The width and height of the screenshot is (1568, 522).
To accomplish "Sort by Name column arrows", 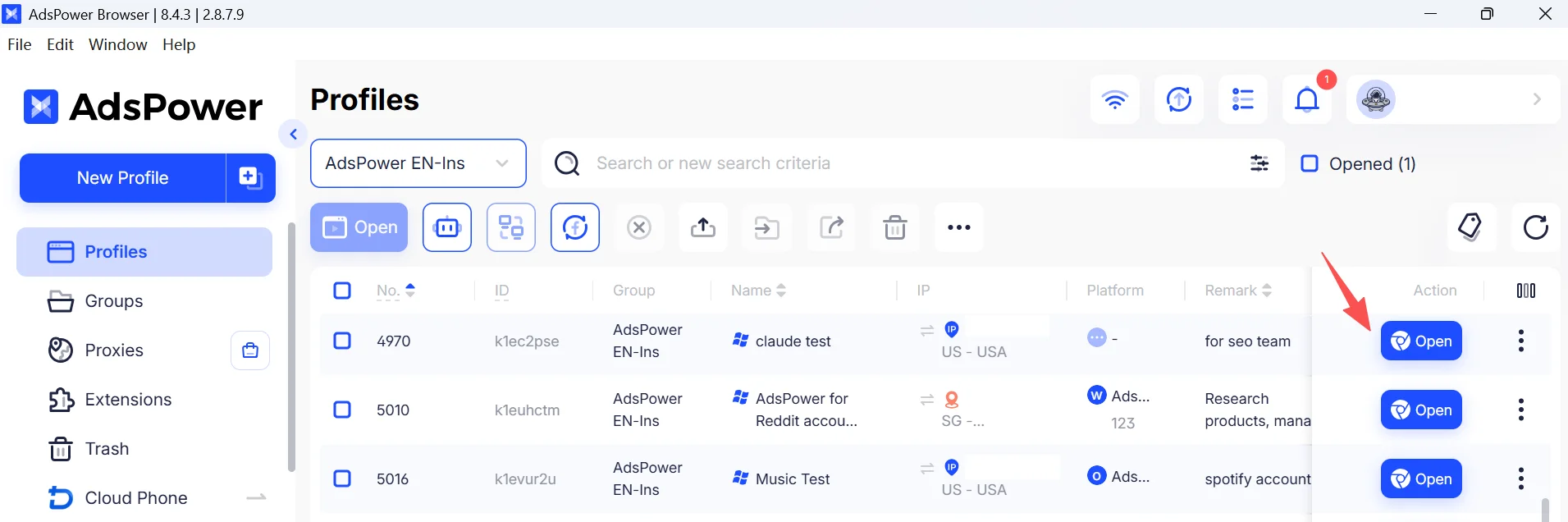I will [x=781, y=290].
